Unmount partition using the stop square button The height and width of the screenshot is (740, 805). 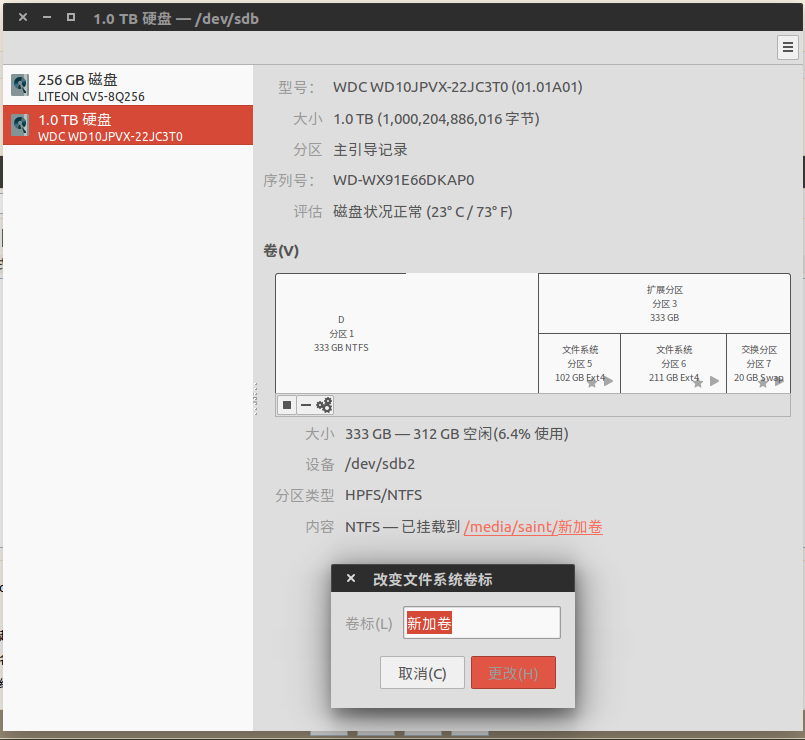(287, 405)
